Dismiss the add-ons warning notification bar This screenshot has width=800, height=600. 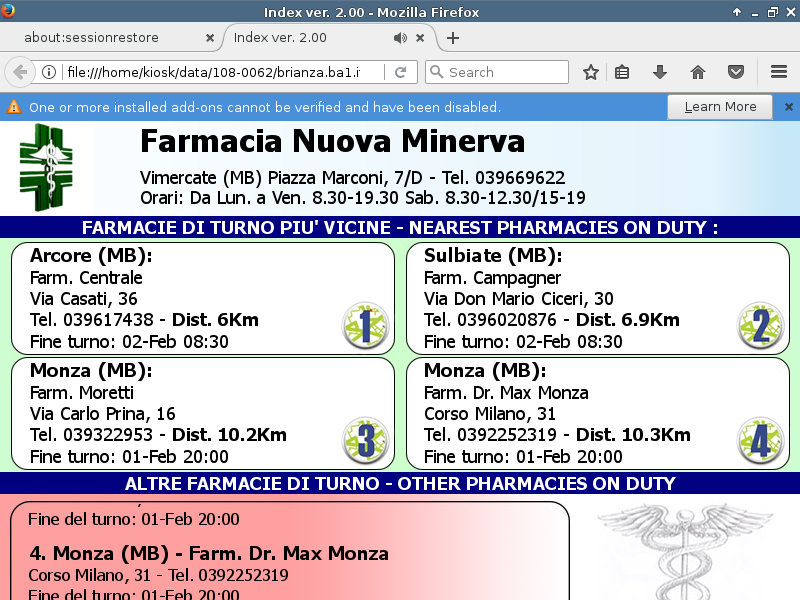788,107
